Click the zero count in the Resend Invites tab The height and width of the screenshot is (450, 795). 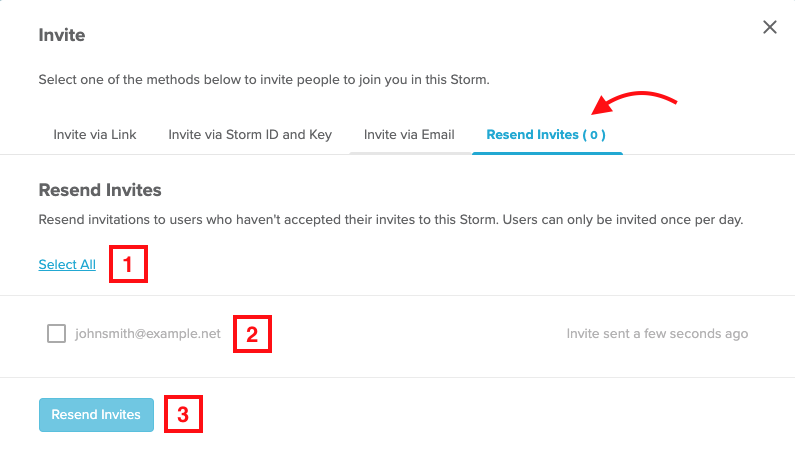tap(594, 135)
